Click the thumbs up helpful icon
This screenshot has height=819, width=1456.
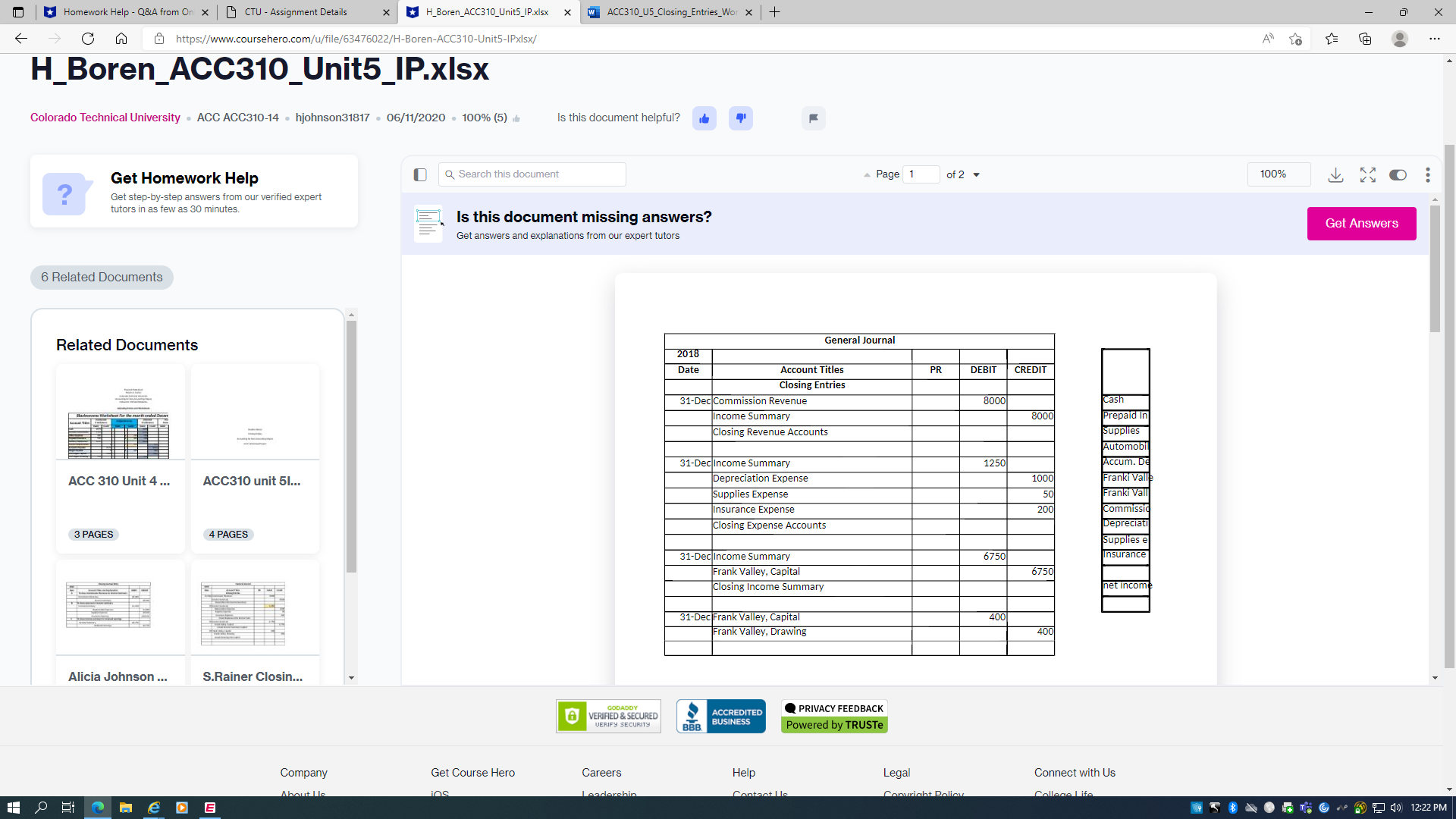coord(704,118)
